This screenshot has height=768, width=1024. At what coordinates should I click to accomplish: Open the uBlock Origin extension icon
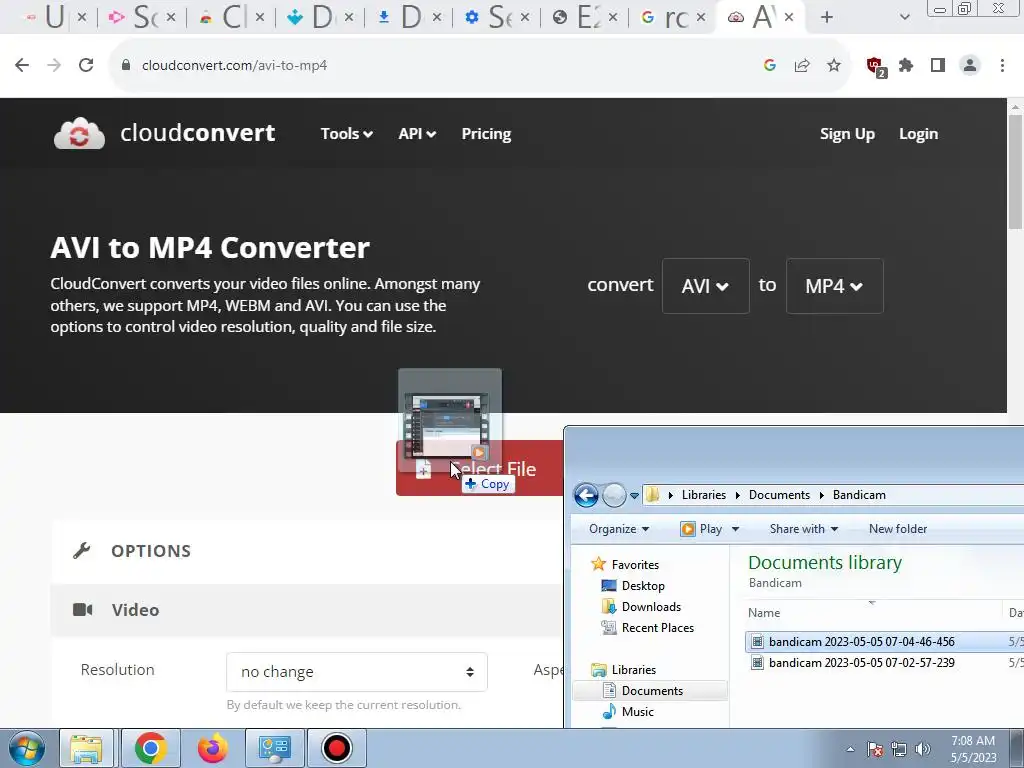875,67
